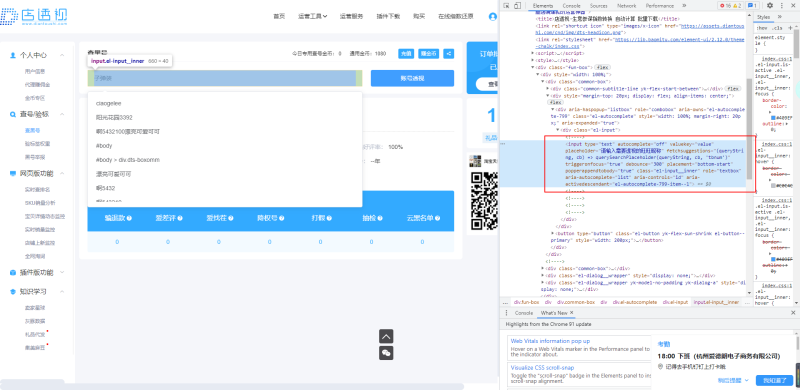This screenshot has width=800, height=390.
Task: Toggle the DevTools device toolbar icon
Action: tap(517, 6)
